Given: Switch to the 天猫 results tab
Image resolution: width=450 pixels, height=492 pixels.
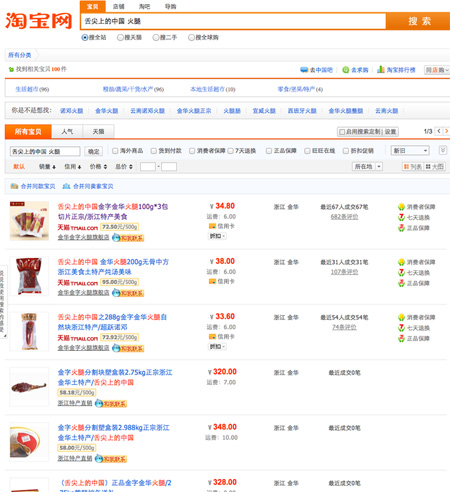Looking at the screenshot, I should coord(98,131).
